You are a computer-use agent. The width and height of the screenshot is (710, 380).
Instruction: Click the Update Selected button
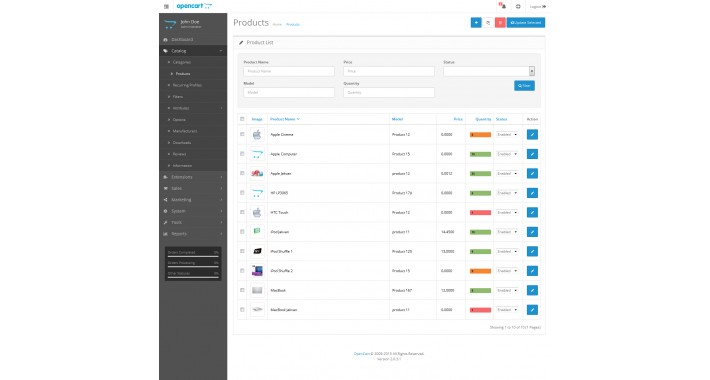tap(526, 22)
